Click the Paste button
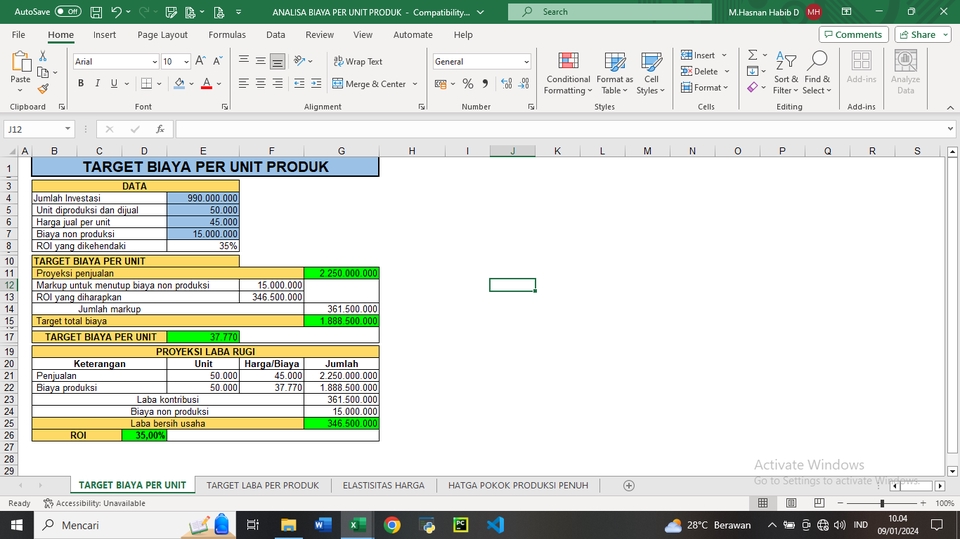The image size is (960, 539). pos(20,72)
